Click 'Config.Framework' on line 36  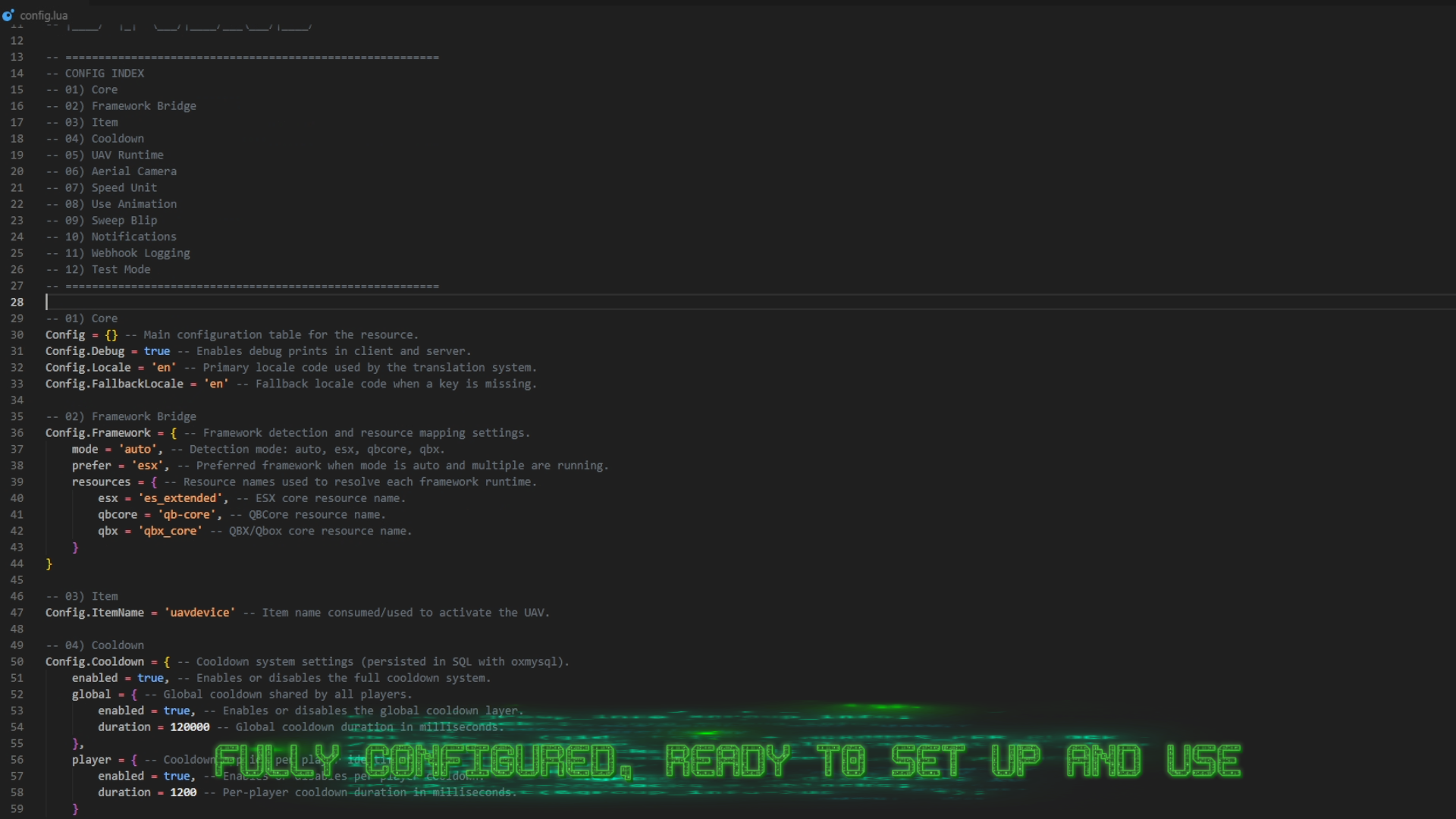click(x=98, y=433)
